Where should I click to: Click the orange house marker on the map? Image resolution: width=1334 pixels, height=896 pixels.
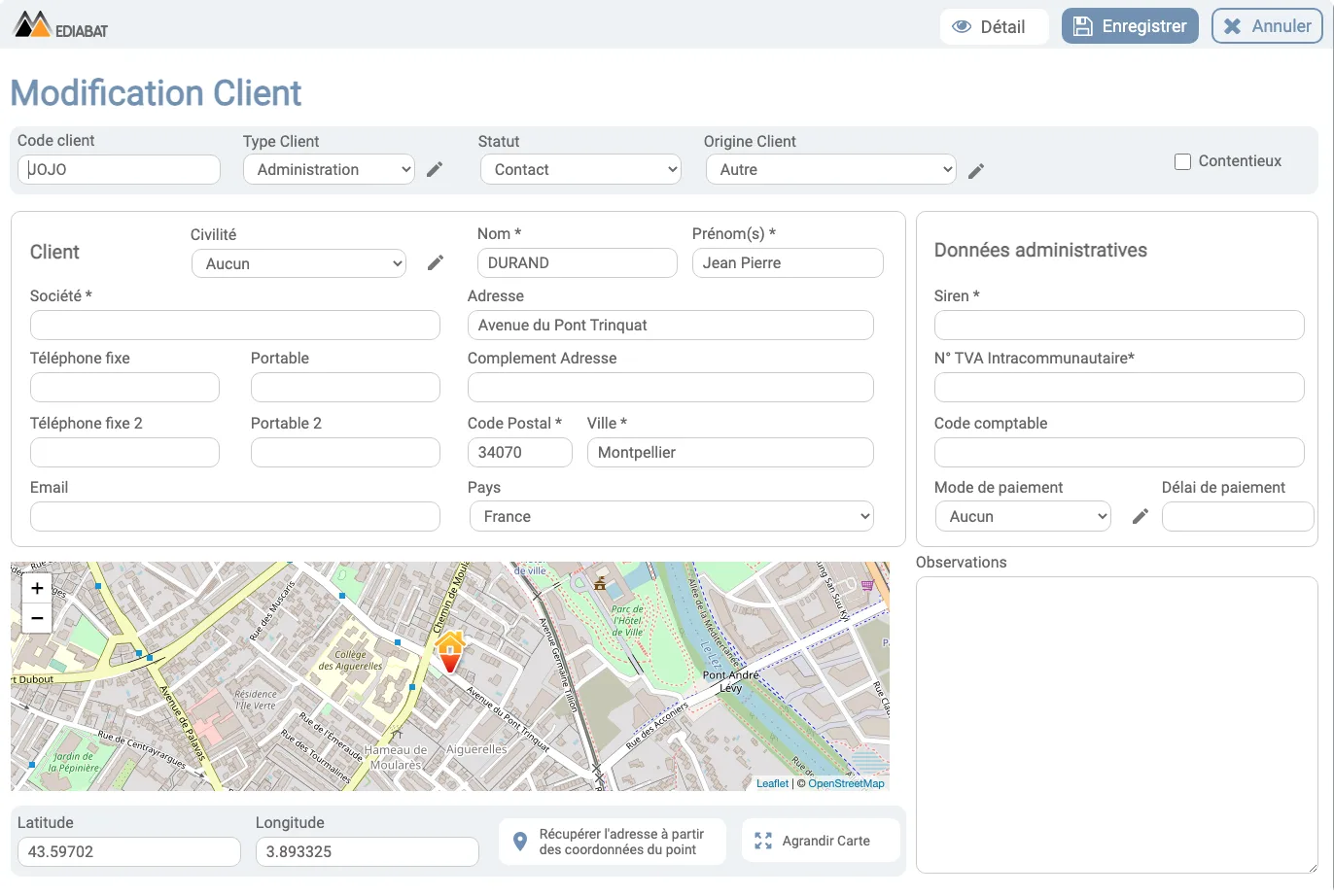tap(449, 651)
